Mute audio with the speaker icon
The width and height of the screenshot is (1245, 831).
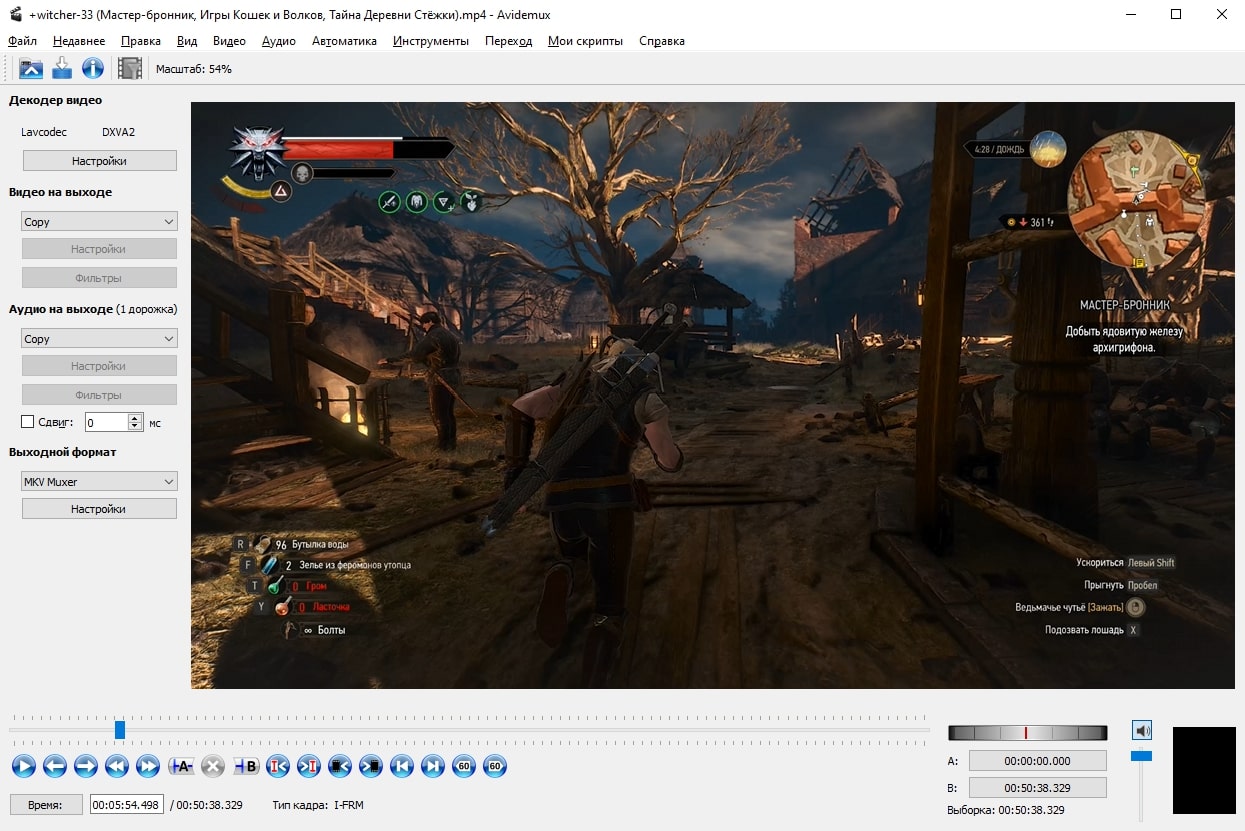[x=1142, y=730]
